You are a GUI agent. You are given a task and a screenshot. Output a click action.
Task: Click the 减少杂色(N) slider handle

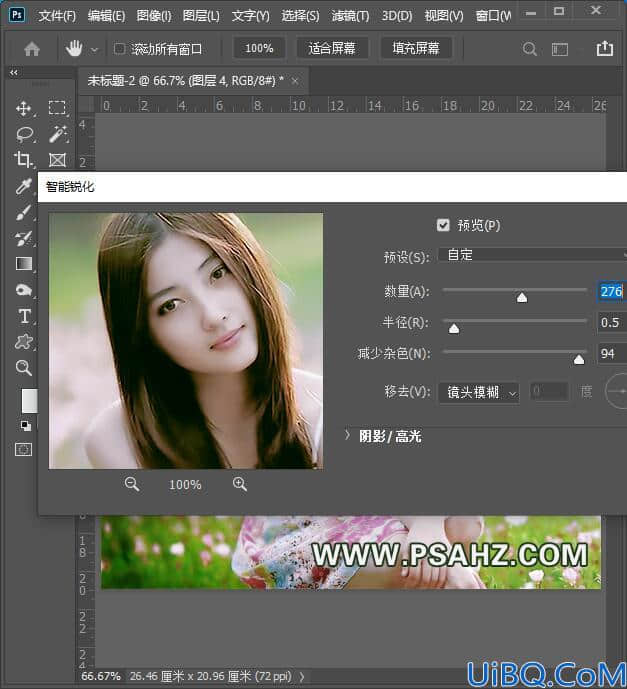579,360
